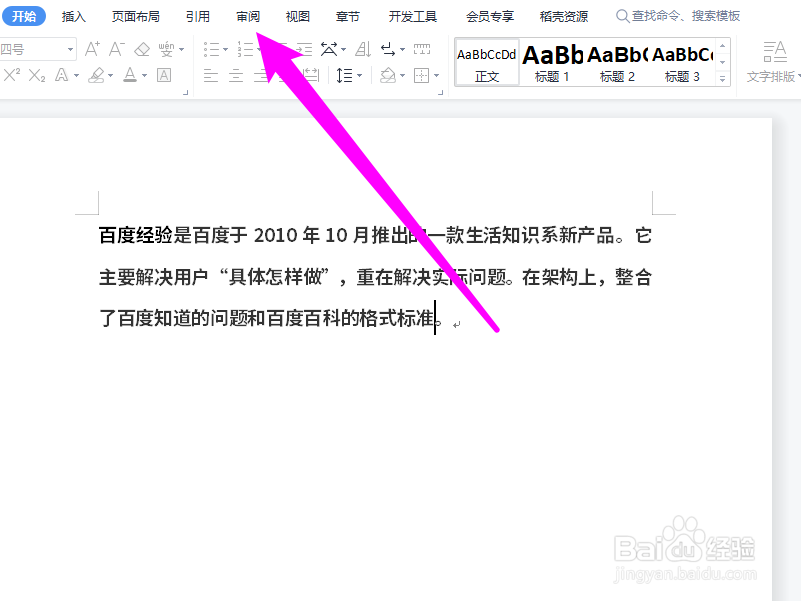801x601 pixels.
Task: Open the 会员专享 tab
Action: pyautogui.click(x=490, y=16)
